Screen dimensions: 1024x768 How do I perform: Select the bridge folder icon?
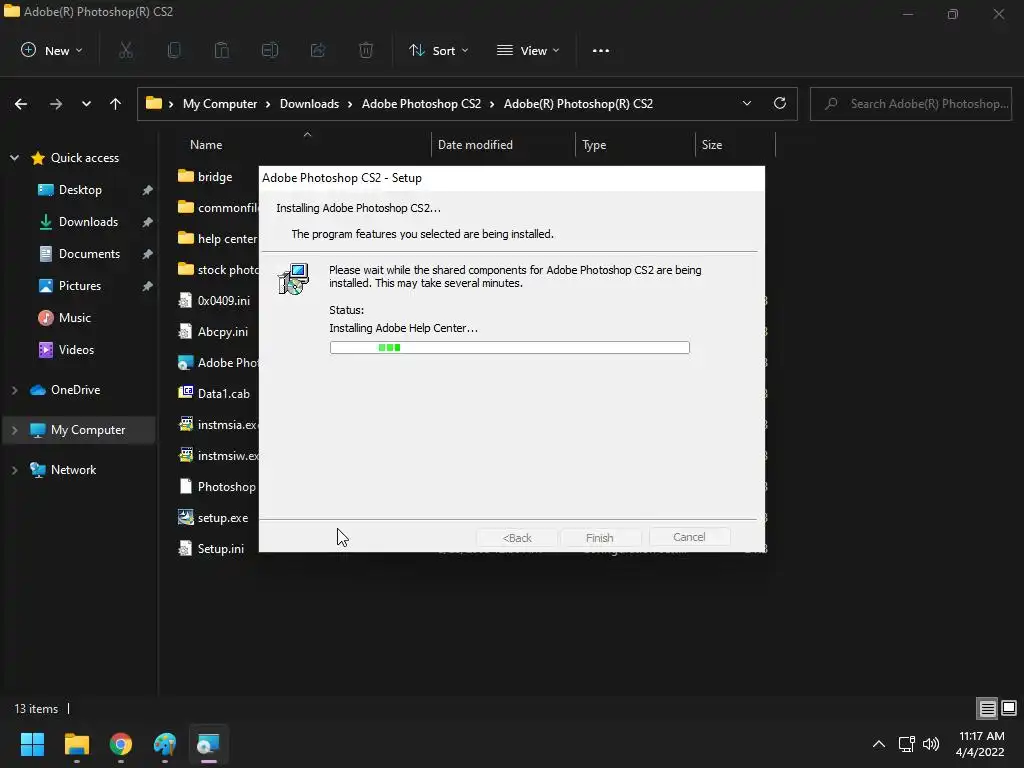(x=186, y=176)
